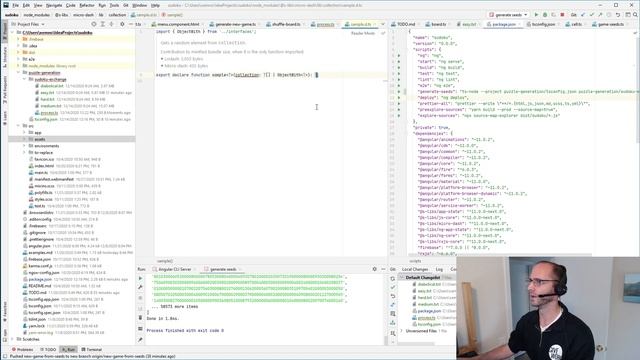Click the Collapse All icon in Project panel
640x360 pixels.
[x=111, y=24]
